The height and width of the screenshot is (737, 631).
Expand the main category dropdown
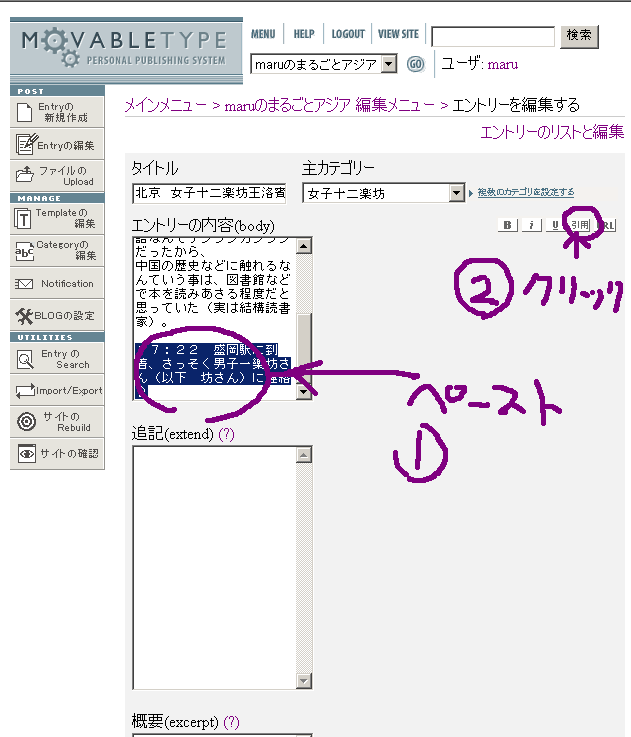point(456,193)
